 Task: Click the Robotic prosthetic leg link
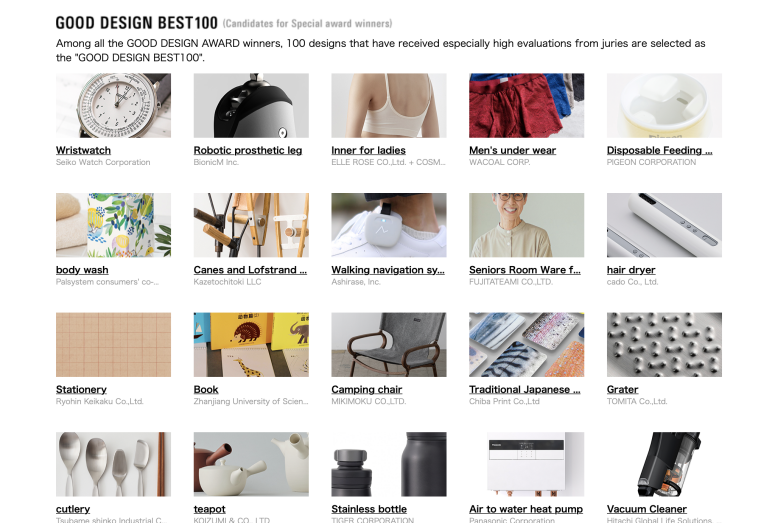(248, 150)
